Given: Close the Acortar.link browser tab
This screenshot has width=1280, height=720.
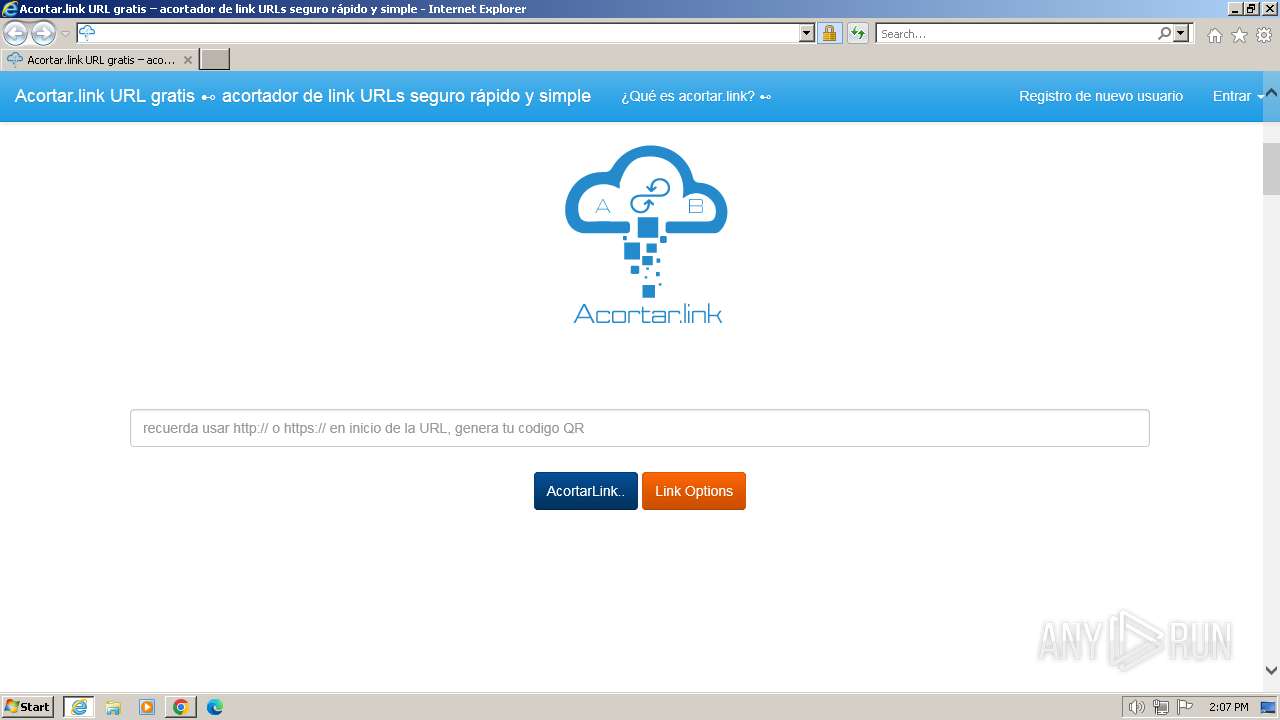Looking at the screenshot, I should 187,60.
